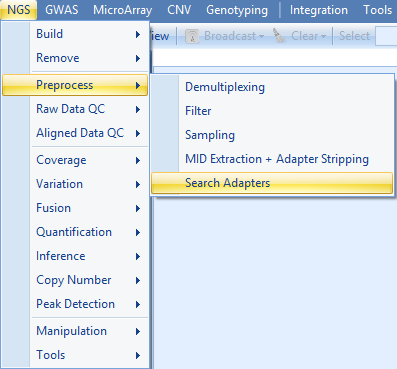The height and width of the screenshot is (369, 397).
Task: Choose Filter from Preprocess submenu
Action: 272,111
